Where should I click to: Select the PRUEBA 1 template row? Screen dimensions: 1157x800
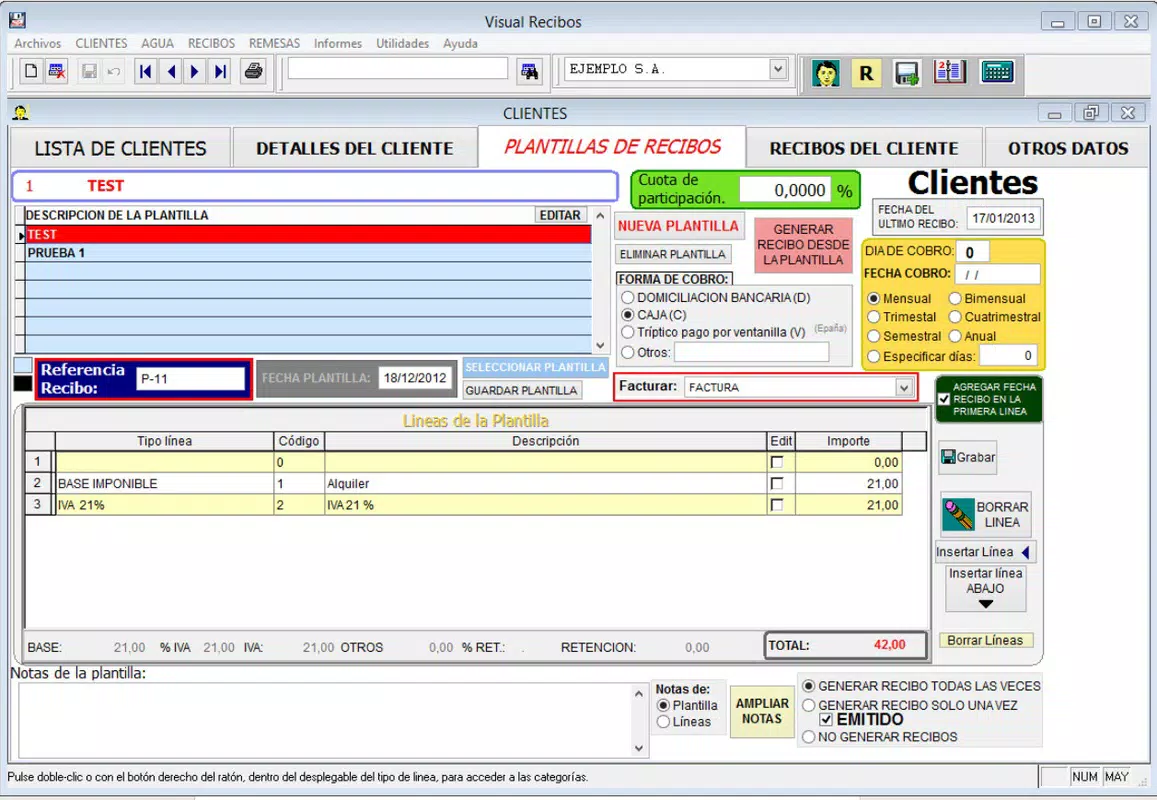point(308,253)
